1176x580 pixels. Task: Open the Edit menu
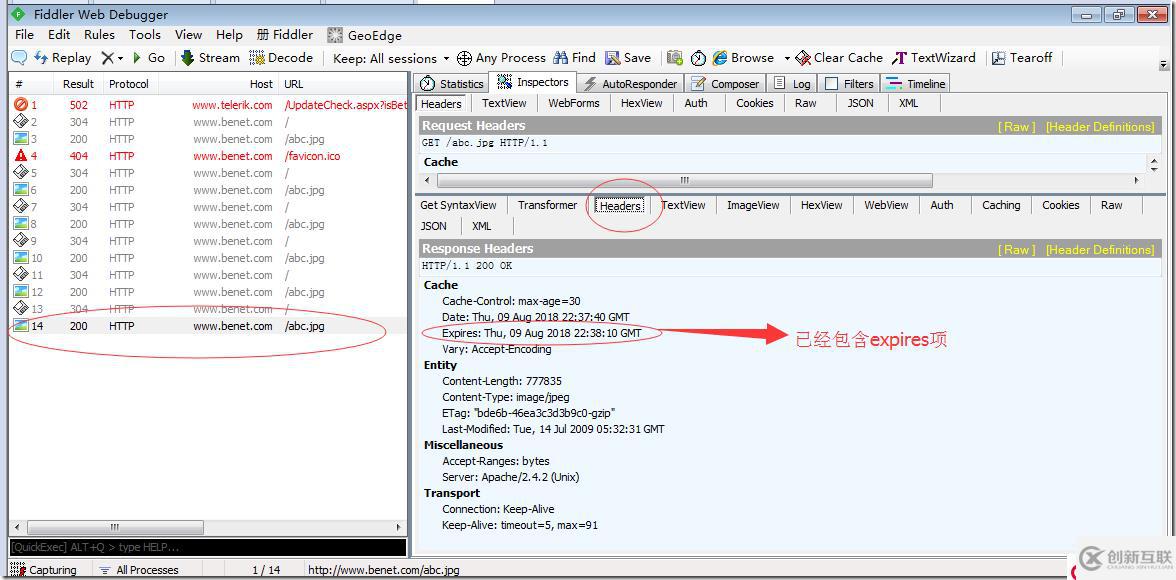pos(58,35)
